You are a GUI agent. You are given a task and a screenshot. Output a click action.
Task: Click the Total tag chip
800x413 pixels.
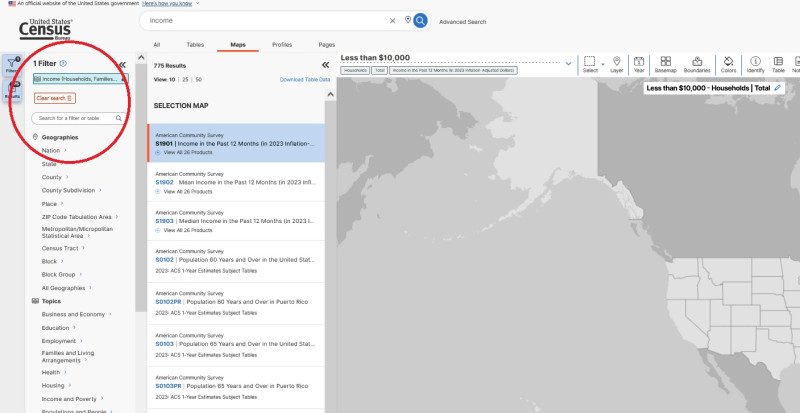379,70
